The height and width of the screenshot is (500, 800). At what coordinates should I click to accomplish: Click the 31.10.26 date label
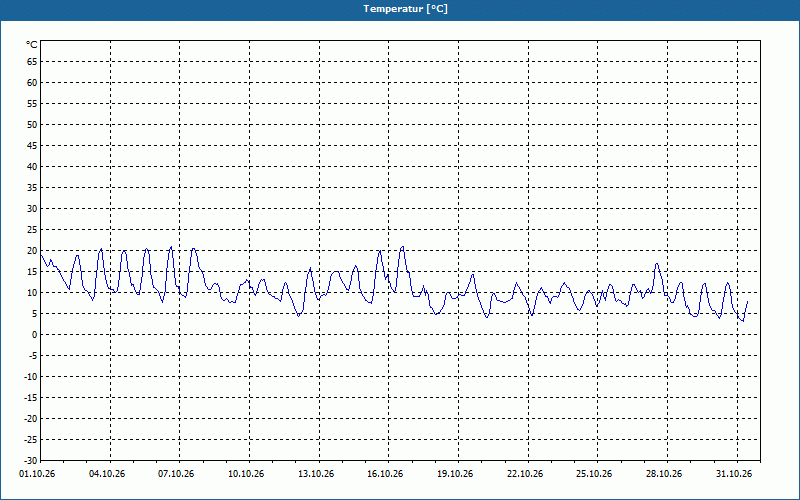[x=734, y=474]
